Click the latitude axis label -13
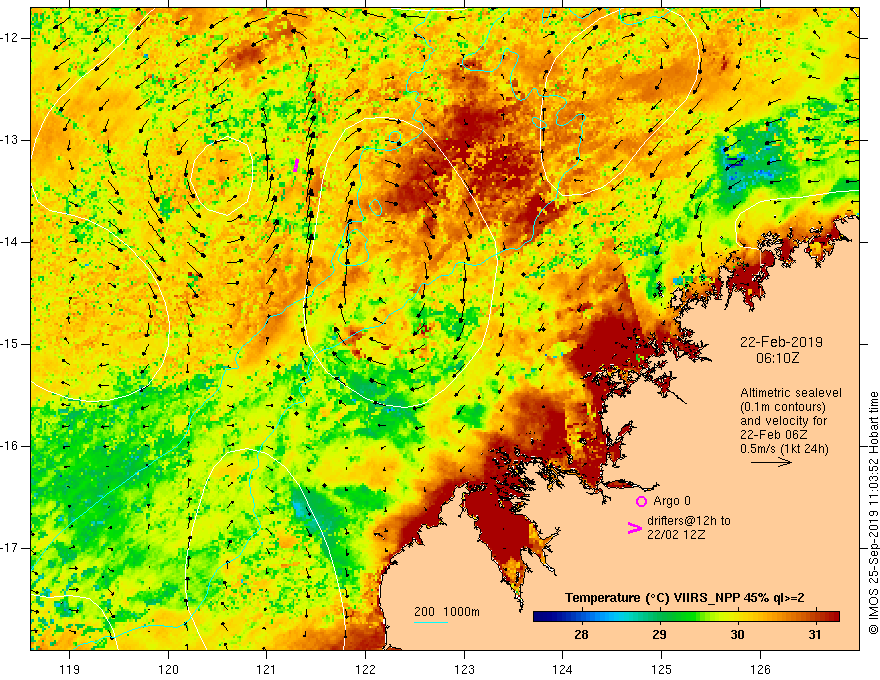880x680 pixels. point(10,140)
